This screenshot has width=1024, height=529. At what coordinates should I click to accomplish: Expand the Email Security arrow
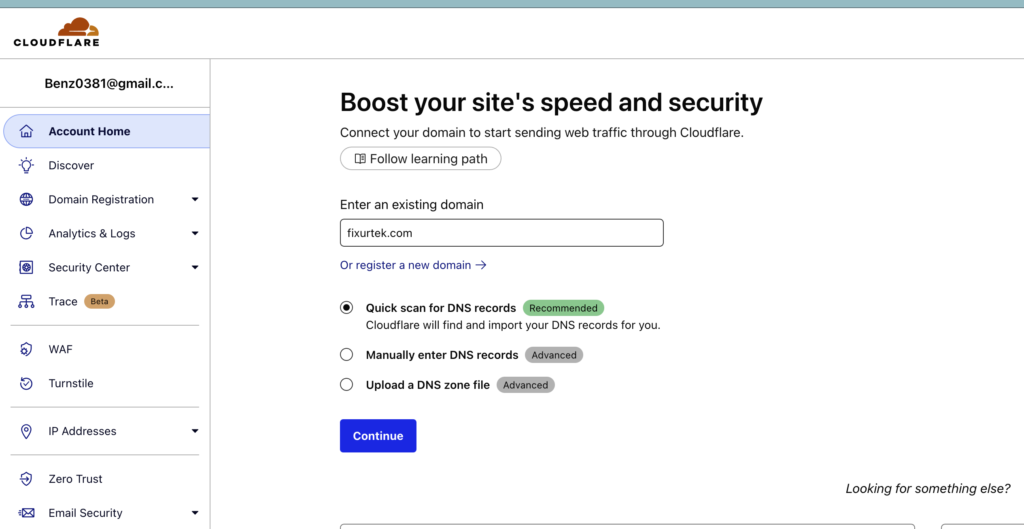tap(195, 513)
